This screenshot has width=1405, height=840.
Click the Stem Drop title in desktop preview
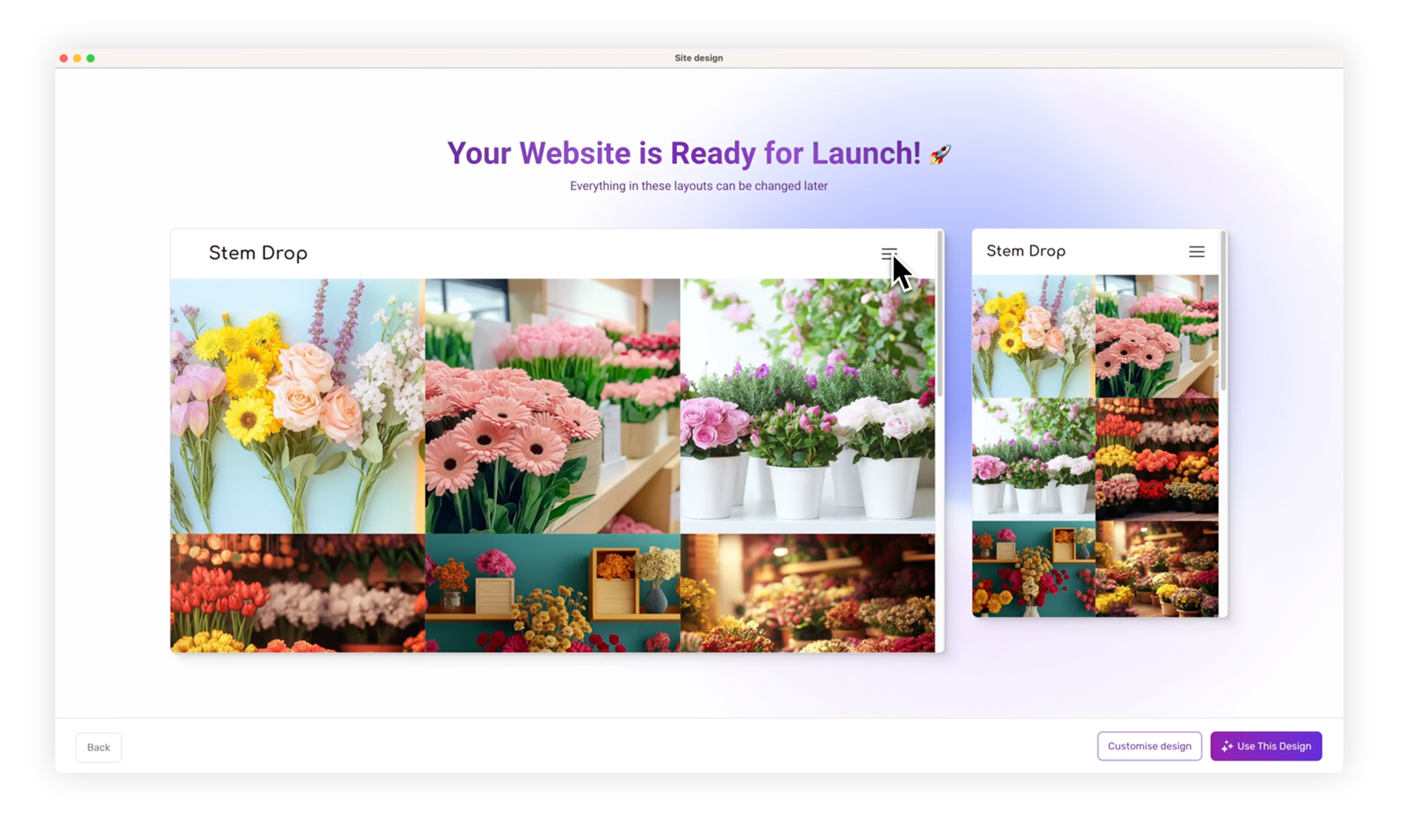click(258, 253)
